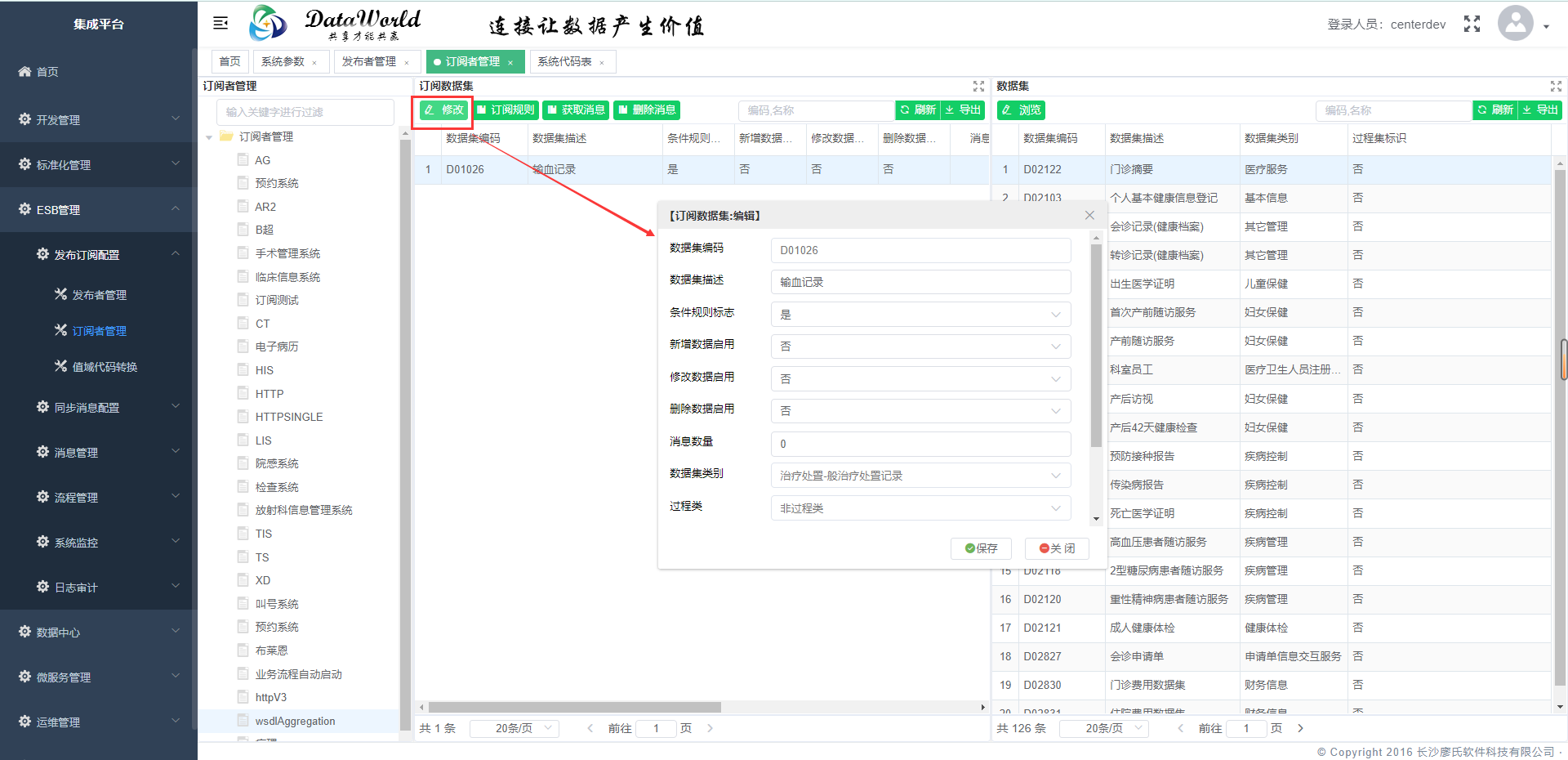This screenshot has height=760, width=1568.
Task: Click the 数据集编码 field in dialog
Action: pos(920,250)
